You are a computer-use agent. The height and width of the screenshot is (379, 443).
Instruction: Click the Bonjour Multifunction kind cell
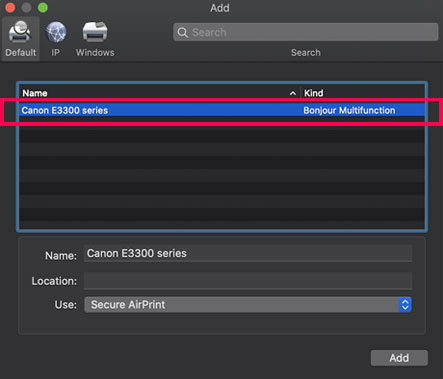[x=349, y=110]
